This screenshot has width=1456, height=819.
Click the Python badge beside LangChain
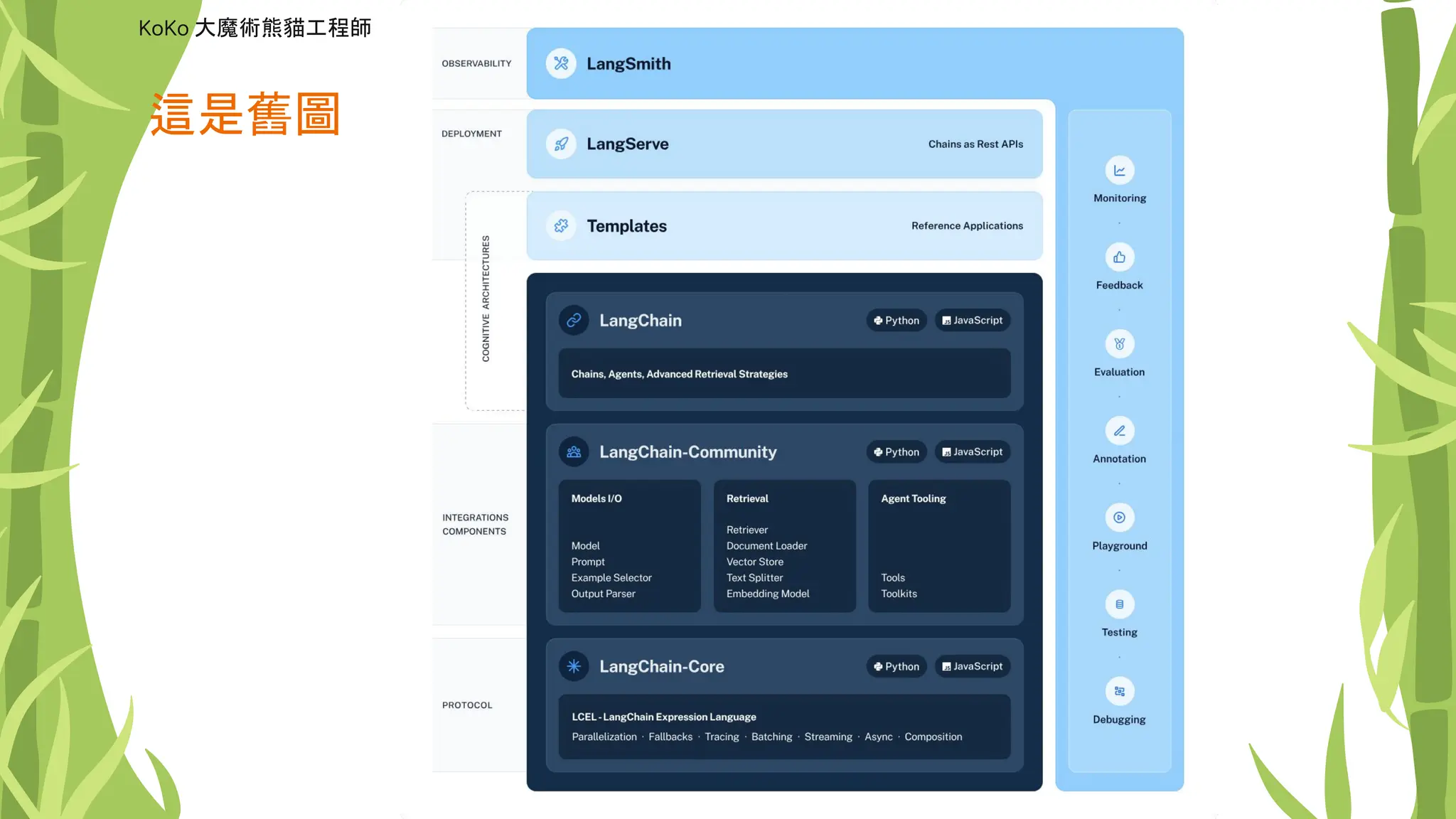(896, 321)
